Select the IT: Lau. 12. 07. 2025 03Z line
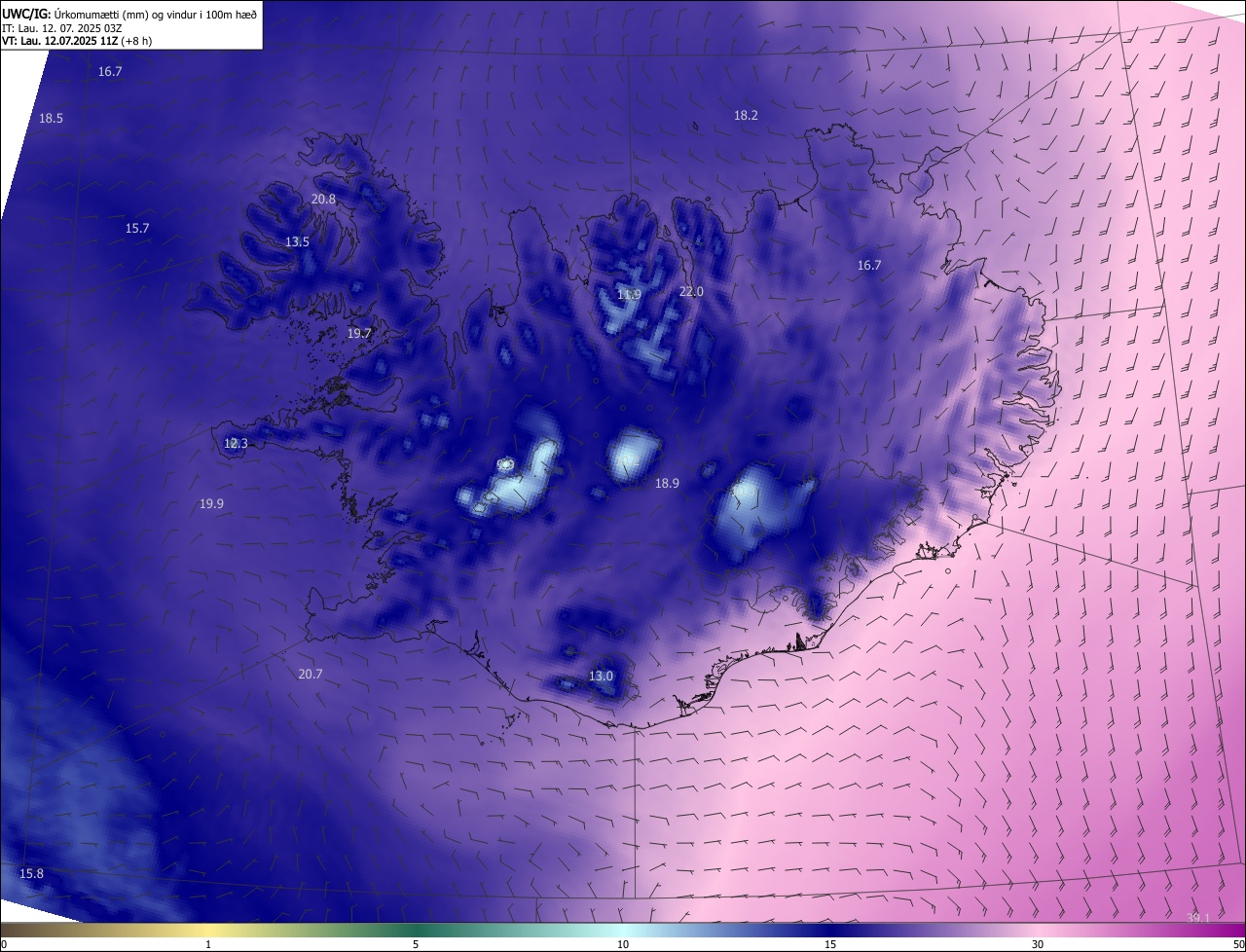 pyautogui.click(x=62, y=28)
